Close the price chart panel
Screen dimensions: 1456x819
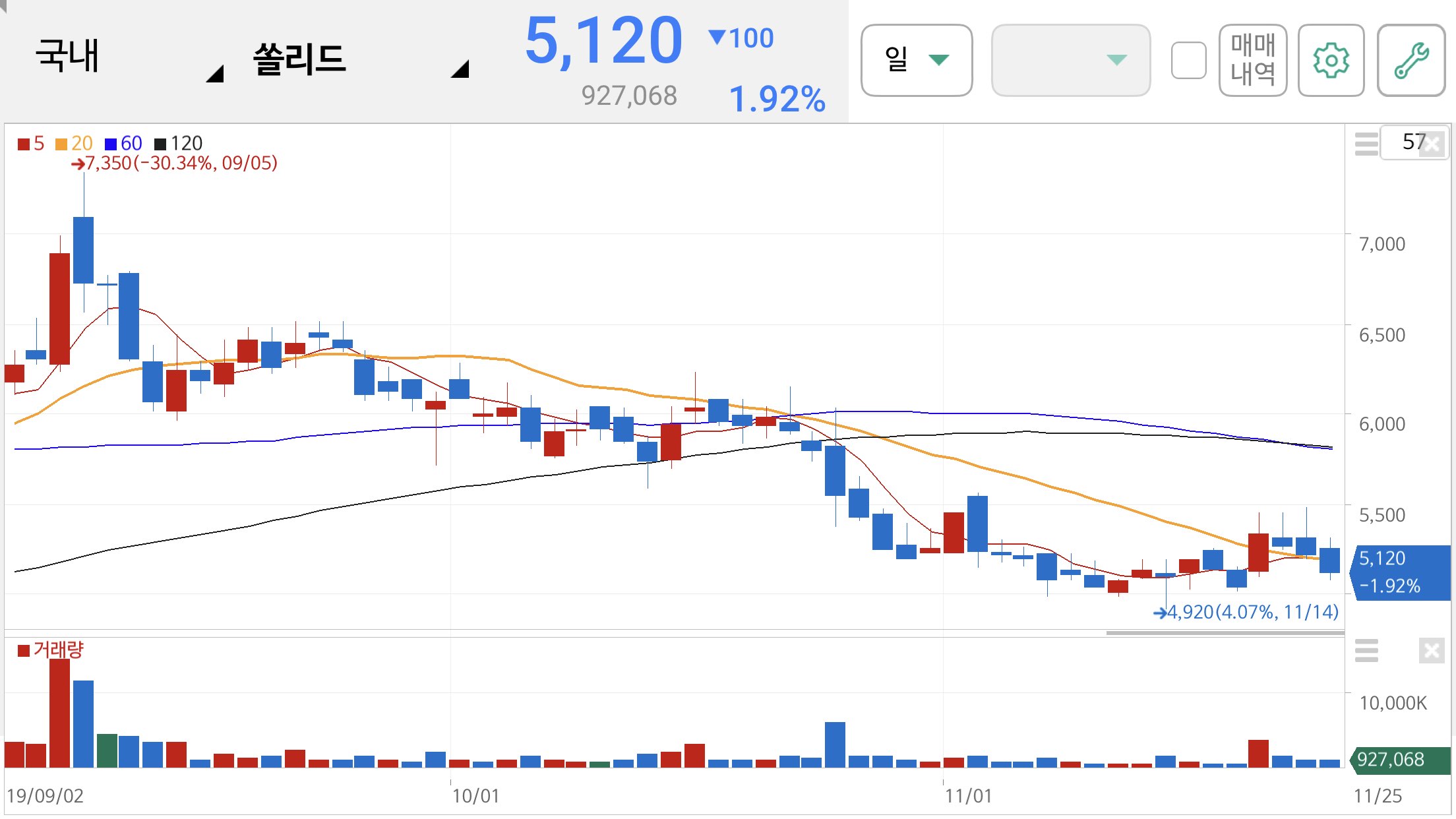pyautogui.click(x=1432, y=144)
